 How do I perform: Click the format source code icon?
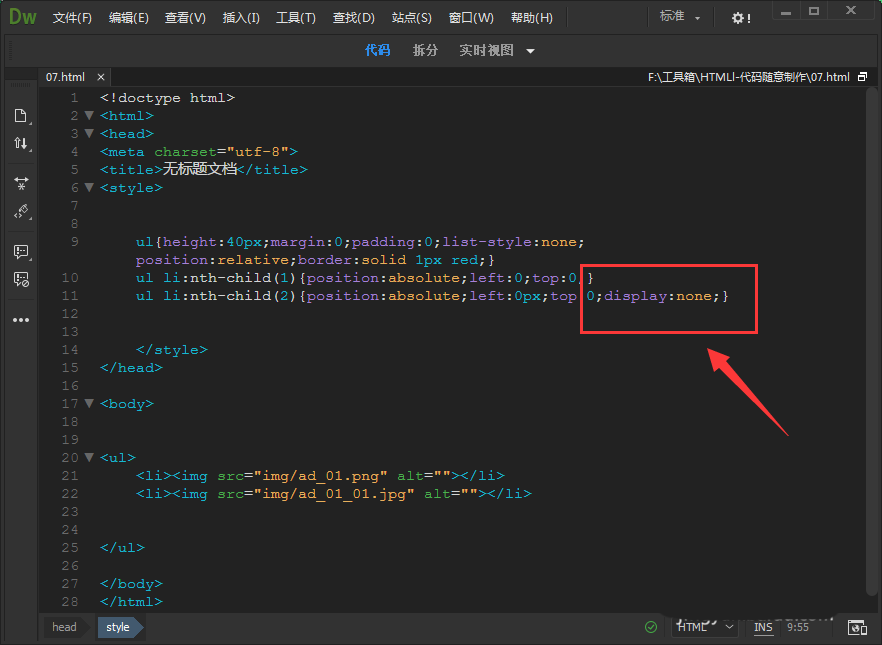click(20, 211)
